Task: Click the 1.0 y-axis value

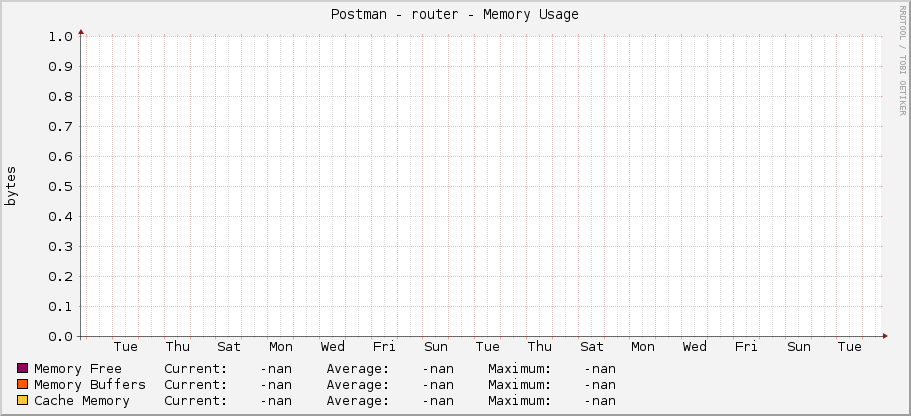Action: pos(60,37)
